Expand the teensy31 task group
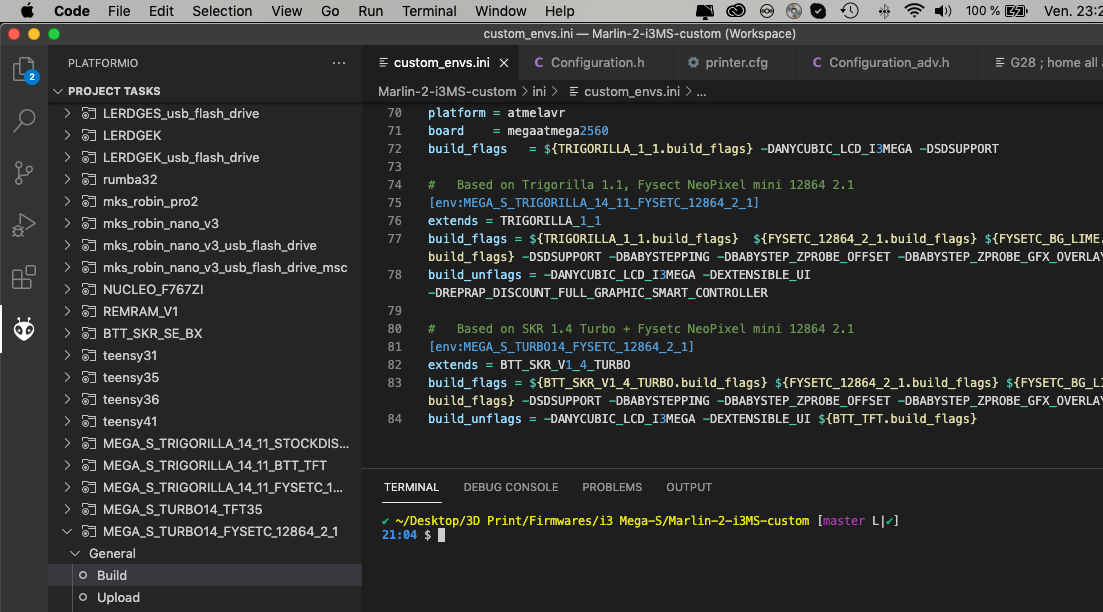Screen dimensions: 1103x612 68,355
